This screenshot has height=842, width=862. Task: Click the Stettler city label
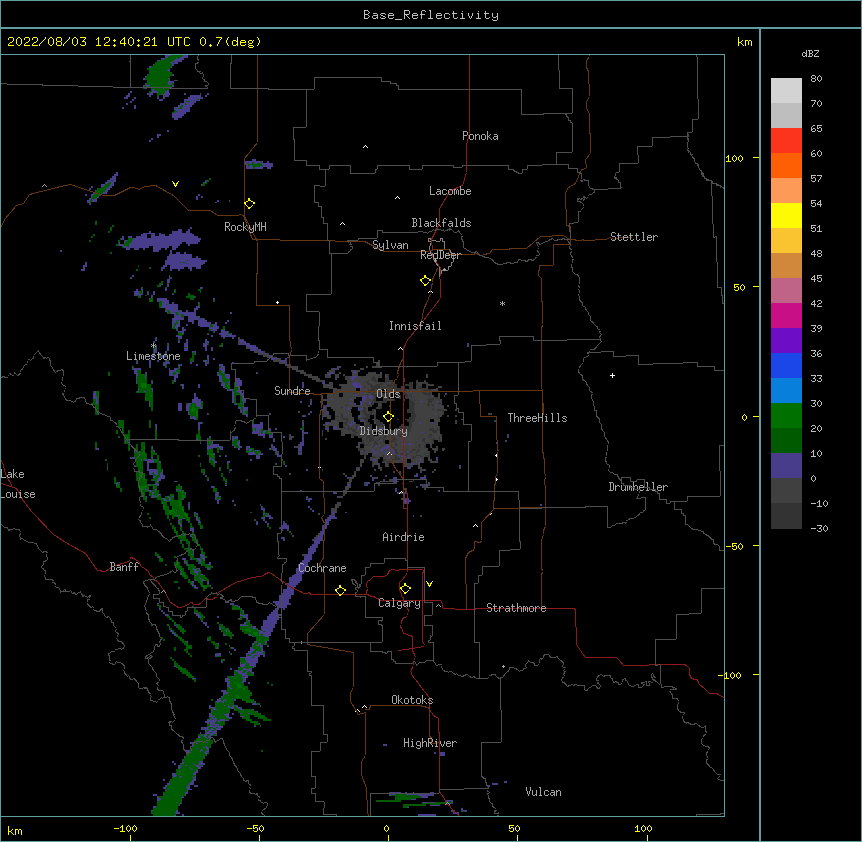pos(634,237)
